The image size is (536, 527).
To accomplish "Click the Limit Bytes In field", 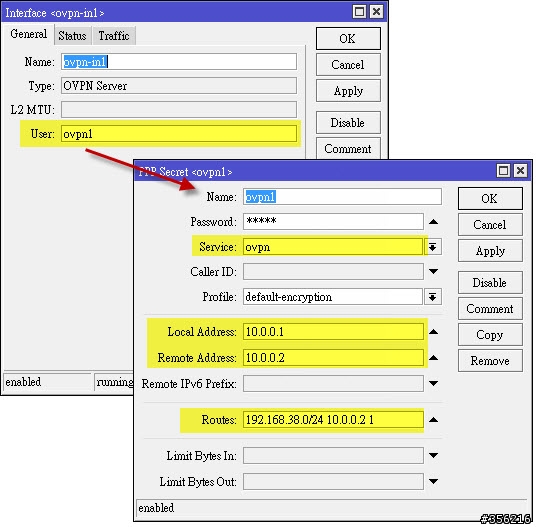I will (x=333, y=455).
